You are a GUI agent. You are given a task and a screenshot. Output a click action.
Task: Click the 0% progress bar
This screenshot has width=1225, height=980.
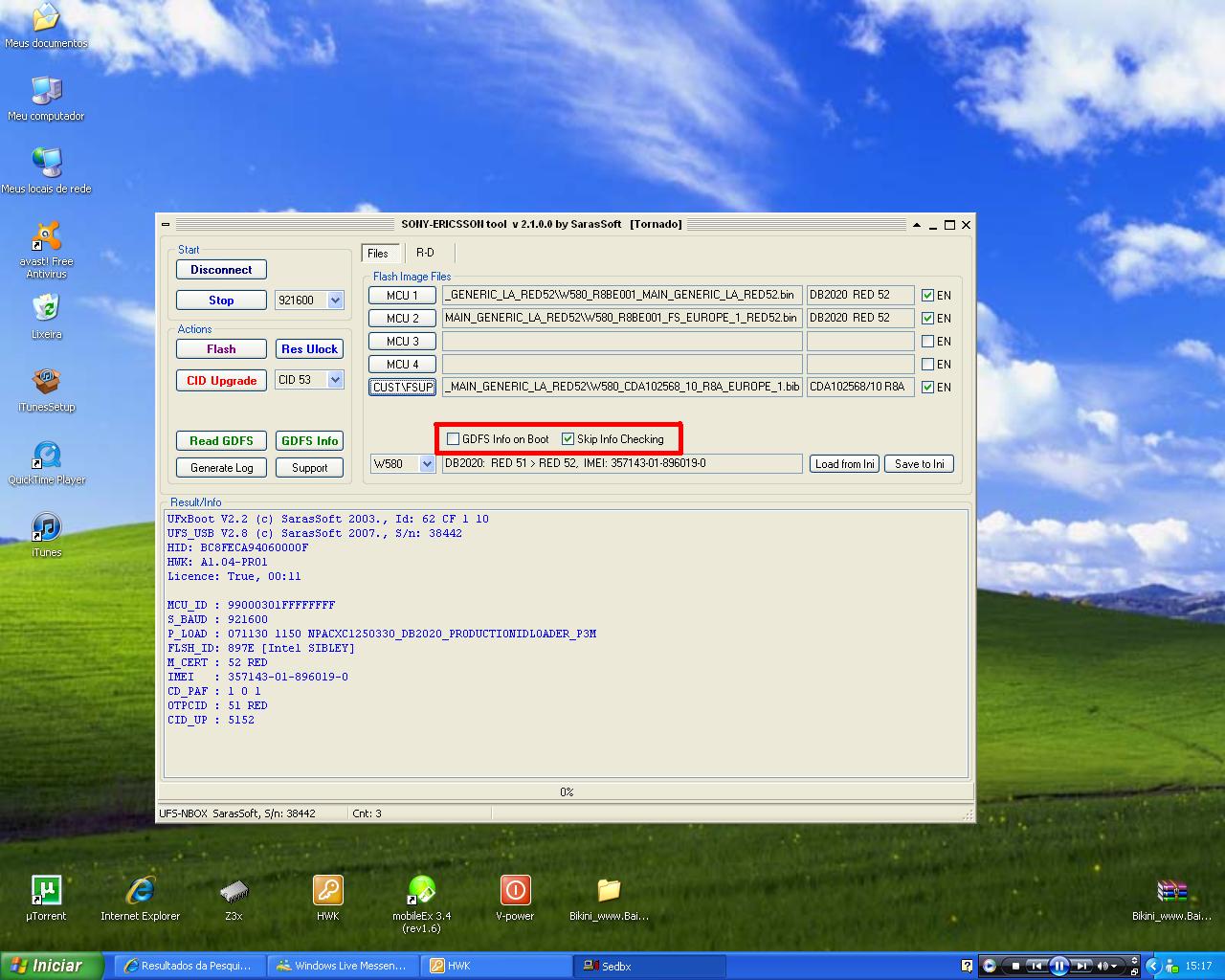566,792
